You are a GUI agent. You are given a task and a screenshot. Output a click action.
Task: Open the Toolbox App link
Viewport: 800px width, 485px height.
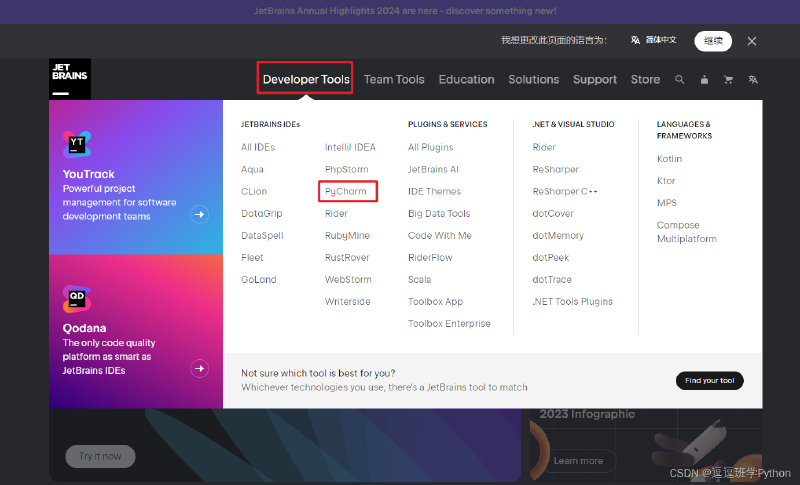tap(435, 301)
